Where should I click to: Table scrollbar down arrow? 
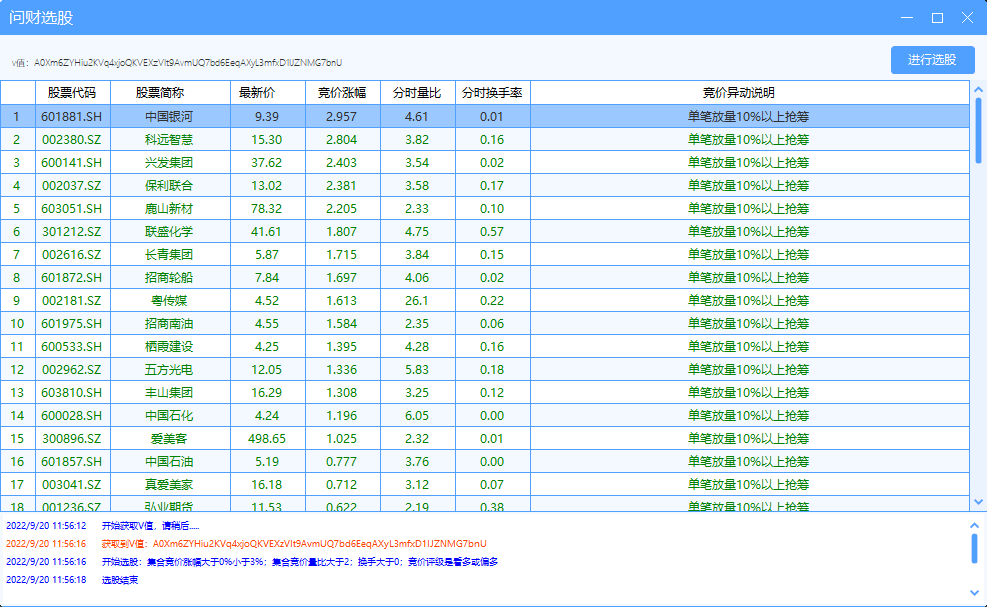click(978, 502)
